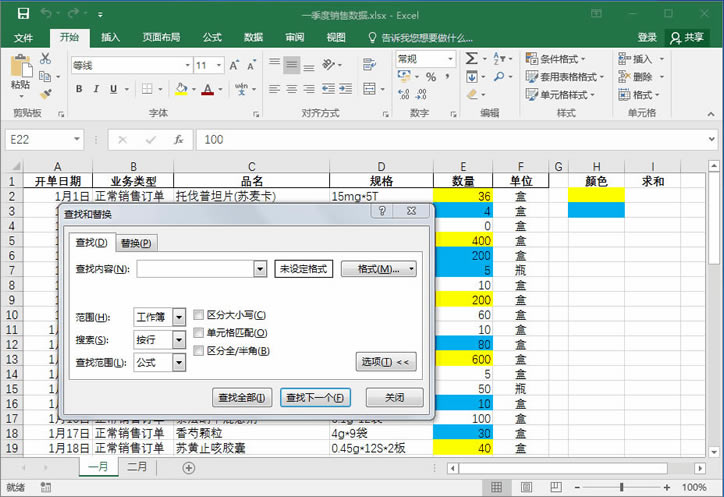Image resolution: width=724 pixels, height=497 pixels.
Task: Open the 范围 dropdown showing 工作簿
Action: 179,317
